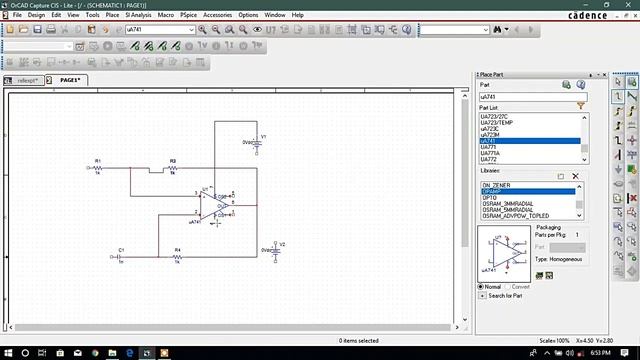Open the Place menu
The image size is (640, 360).
(x=112, y=15)
